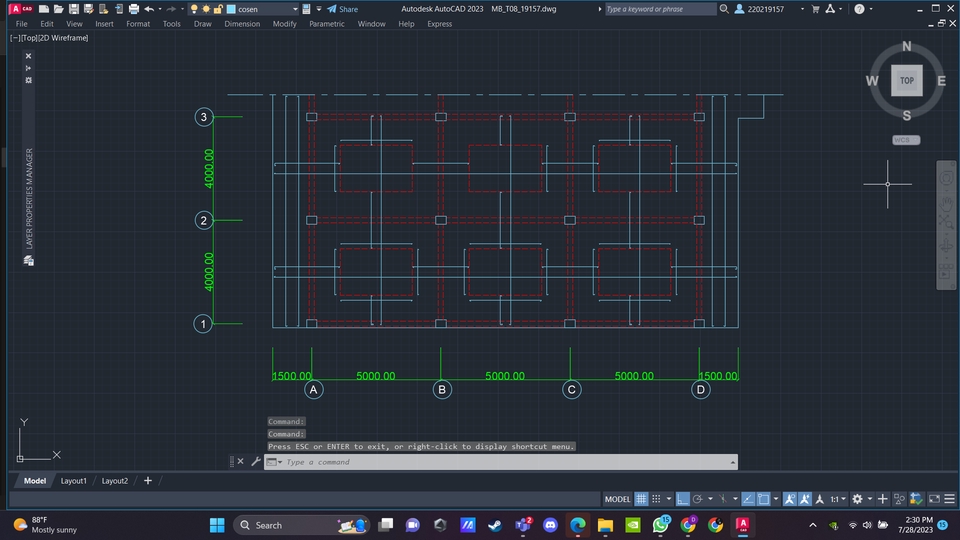This screenshot has height=540, width=960.
Task: Open the File menu
Action: coord(21,24)
